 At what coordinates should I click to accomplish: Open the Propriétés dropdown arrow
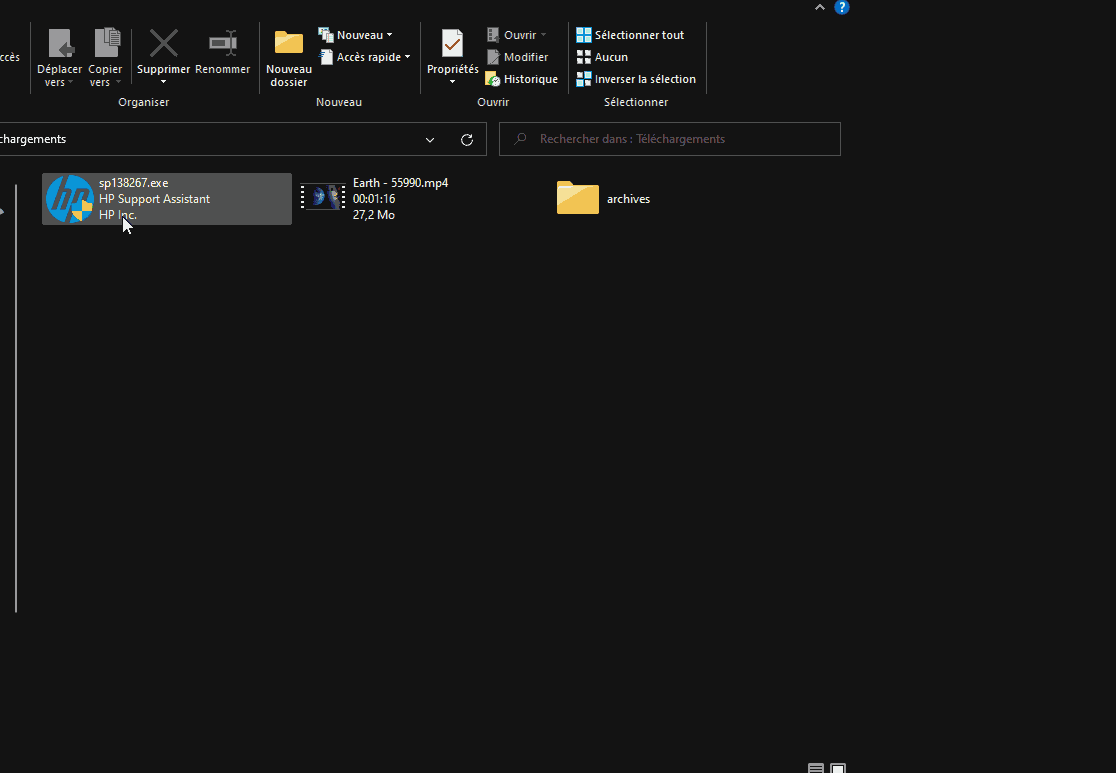[453, 82]
